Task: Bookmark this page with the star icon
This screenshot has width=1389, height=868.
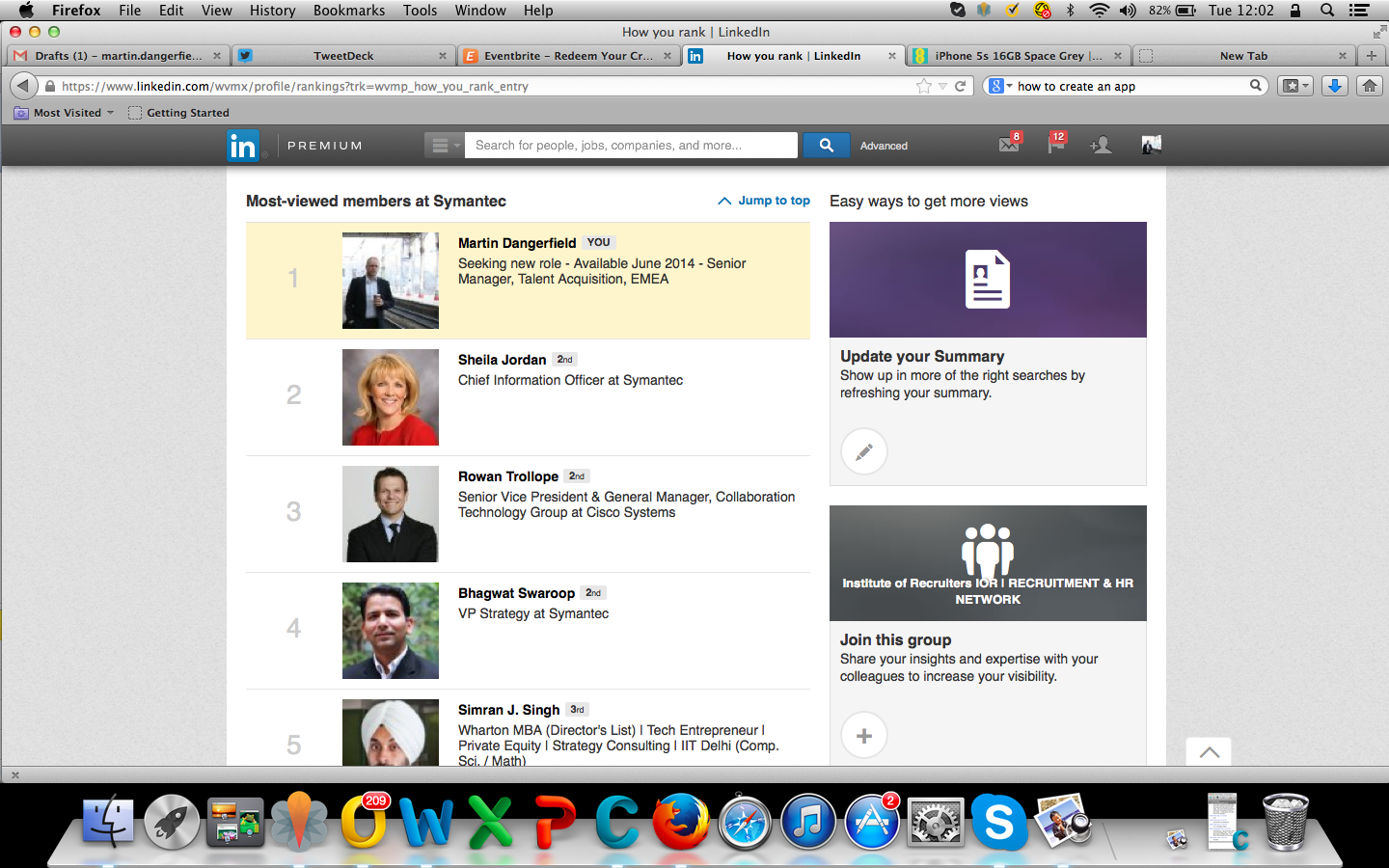Action: pos(923,86)
